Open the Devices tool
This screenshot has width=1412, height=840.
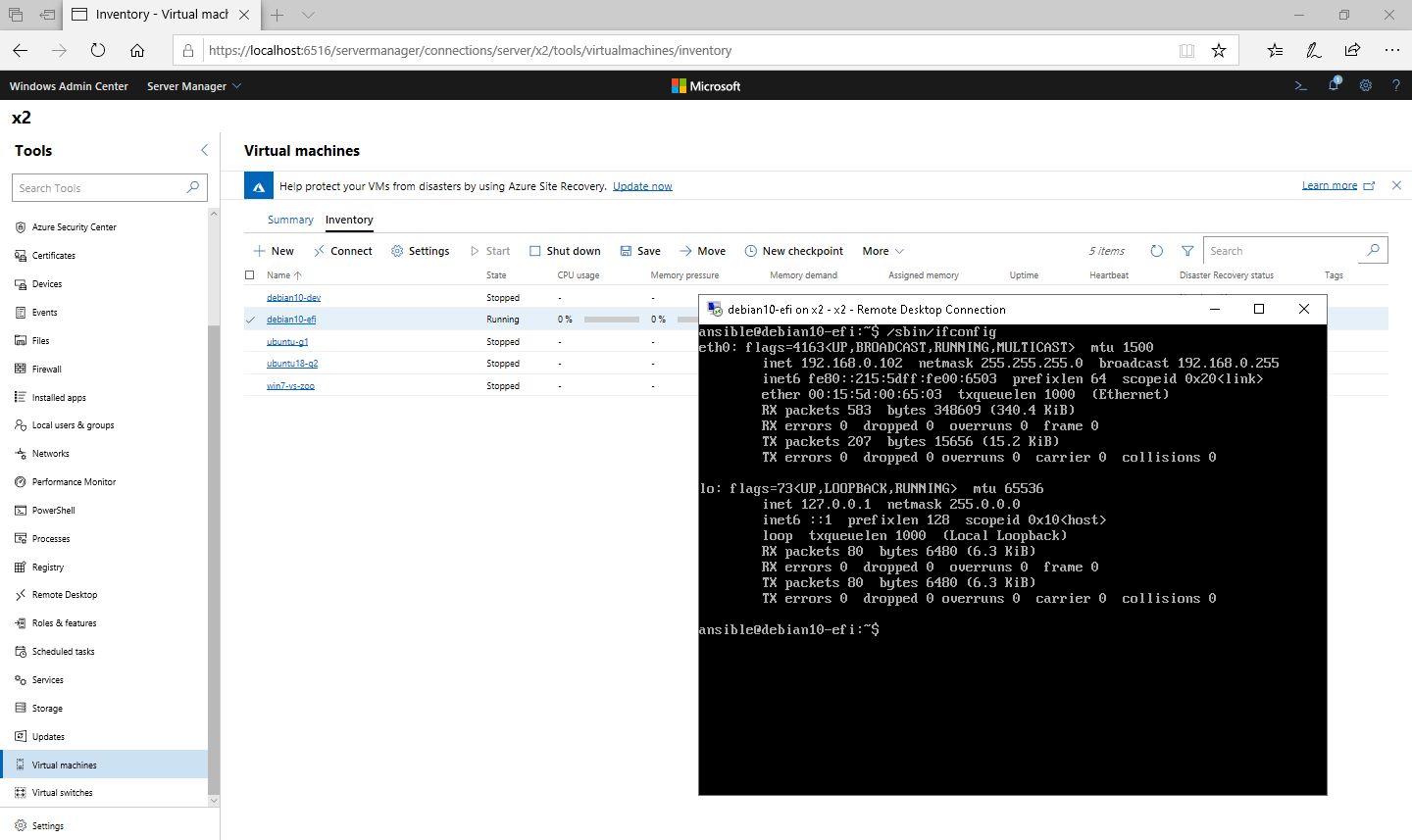(46, 284)
